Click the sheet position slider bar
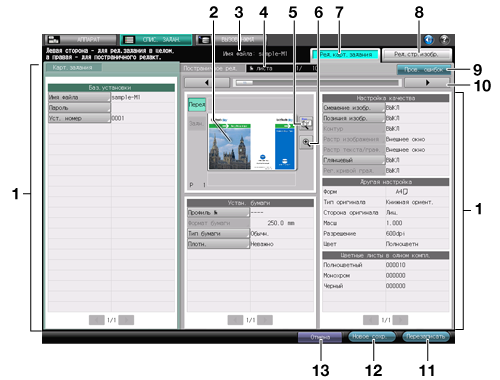Screen dimensions: 500x380 (317, 83)
